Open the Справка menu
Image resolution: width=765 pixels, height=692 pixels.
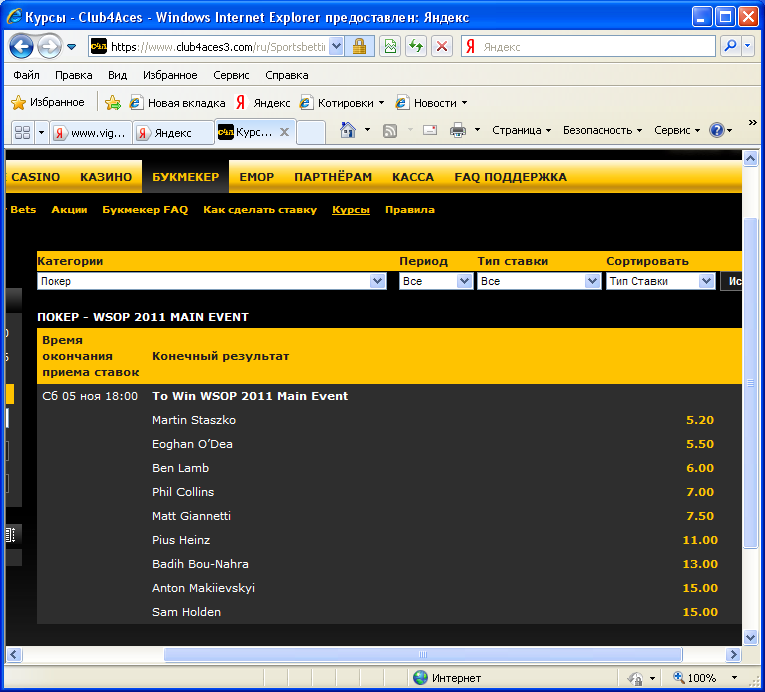287,75
